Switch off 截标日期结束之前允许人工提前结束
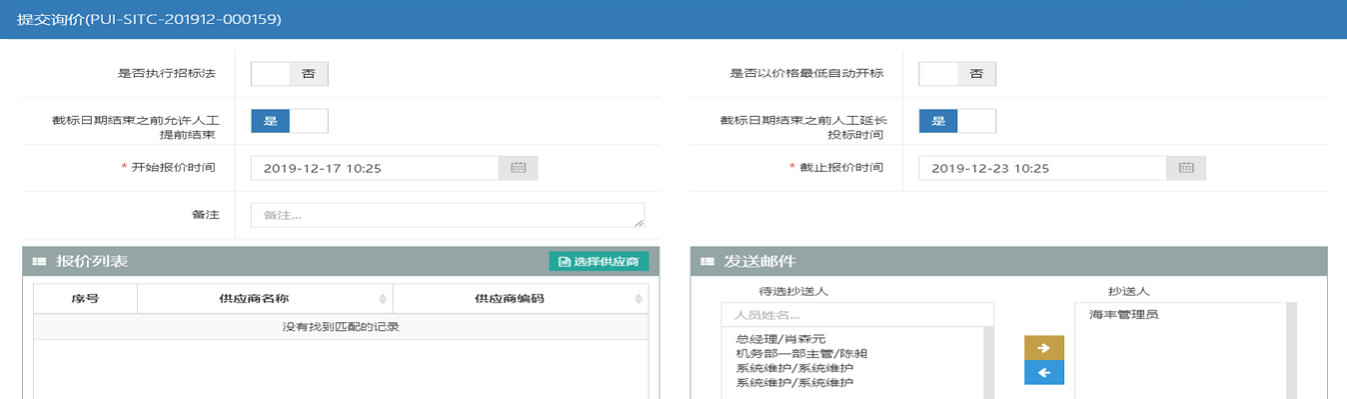The width and height of the screenshot is (1347, 399). 289,121
